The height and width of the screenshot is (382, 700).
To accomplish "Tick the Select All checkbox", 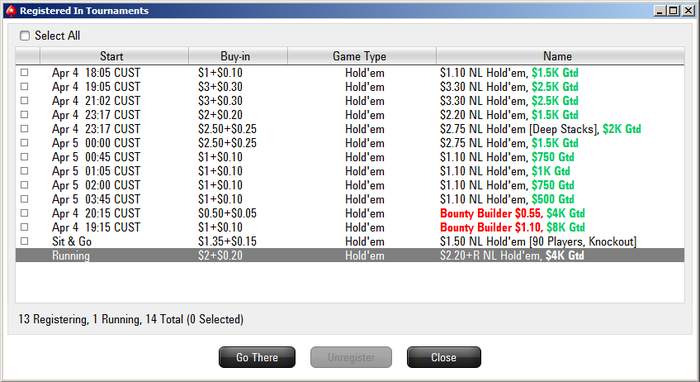I will click(x=25, y=36).
